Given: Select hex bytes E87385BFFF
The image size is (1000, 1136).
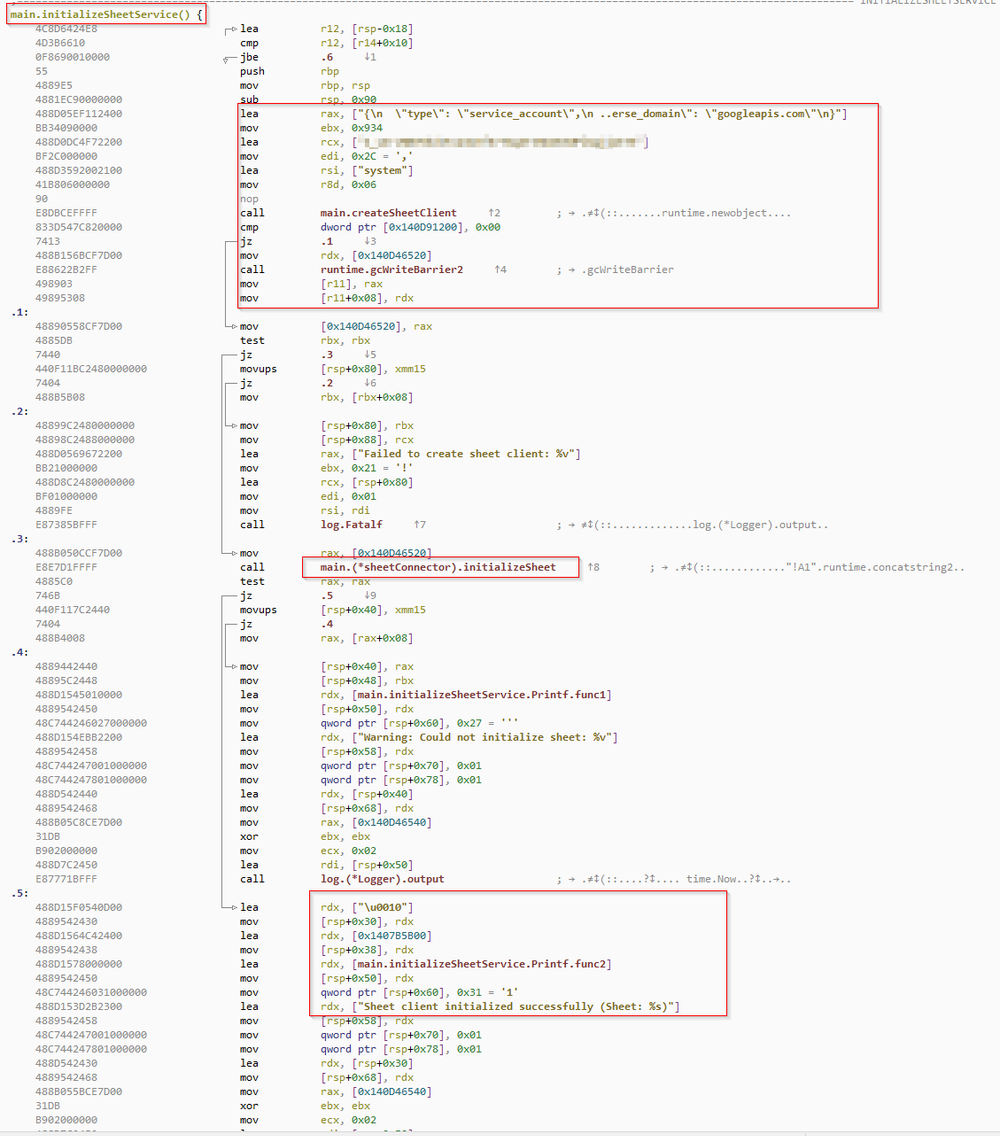Looking at the screenshot, I should coord(66,525).
